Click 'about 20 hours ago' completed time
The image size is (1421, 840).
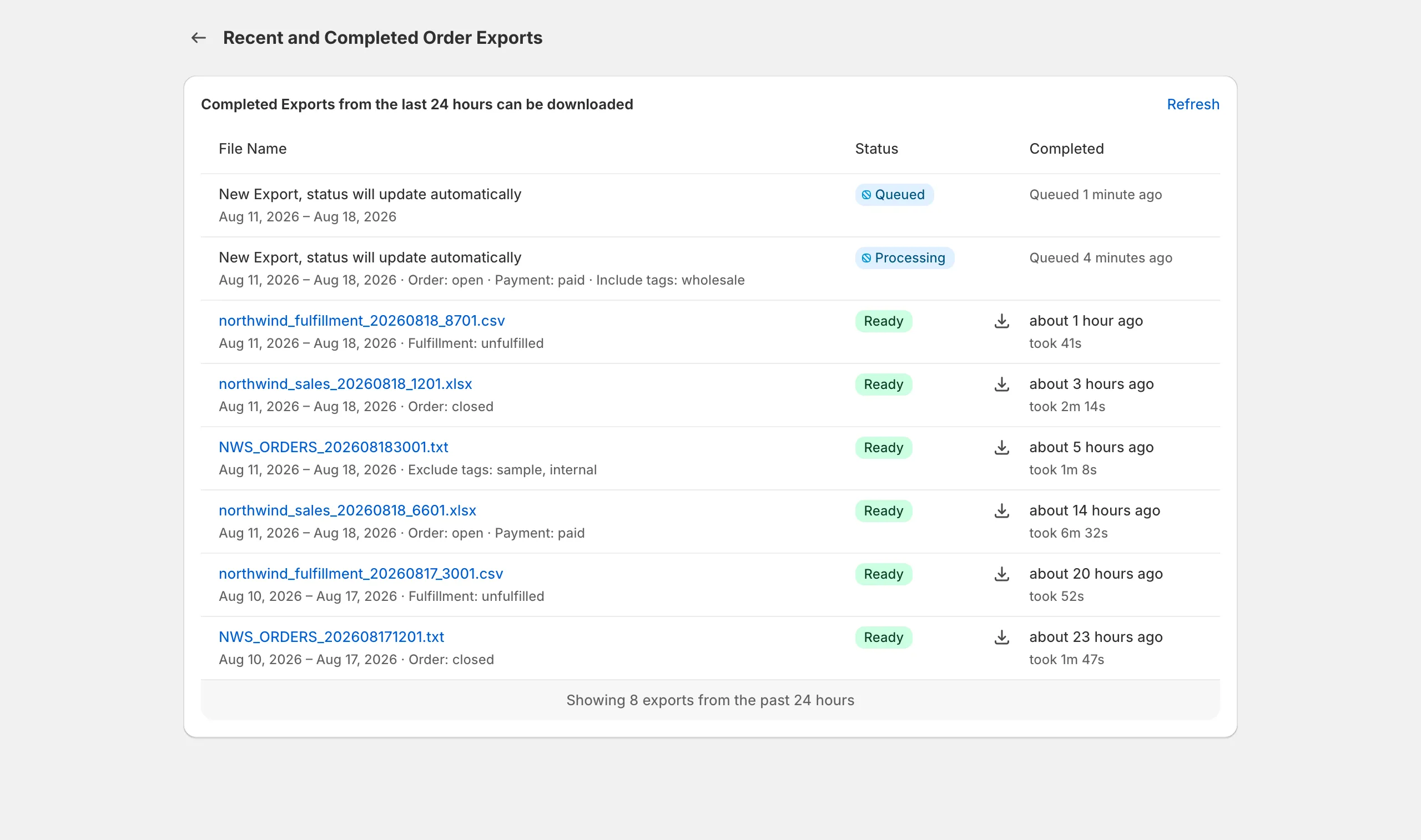1096,573
